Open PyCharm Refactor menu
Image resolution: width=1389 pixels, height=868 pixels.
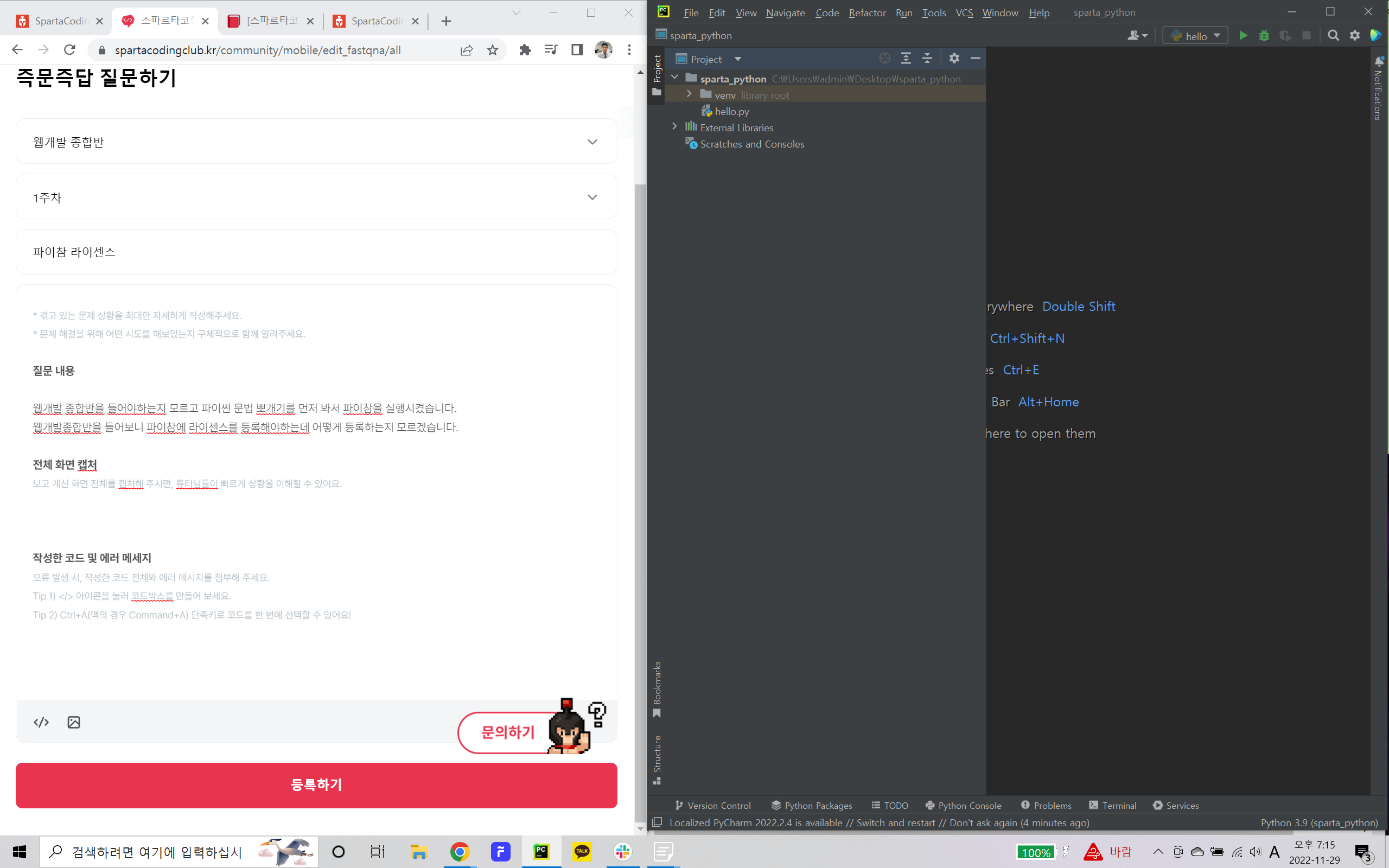point(866,12)
